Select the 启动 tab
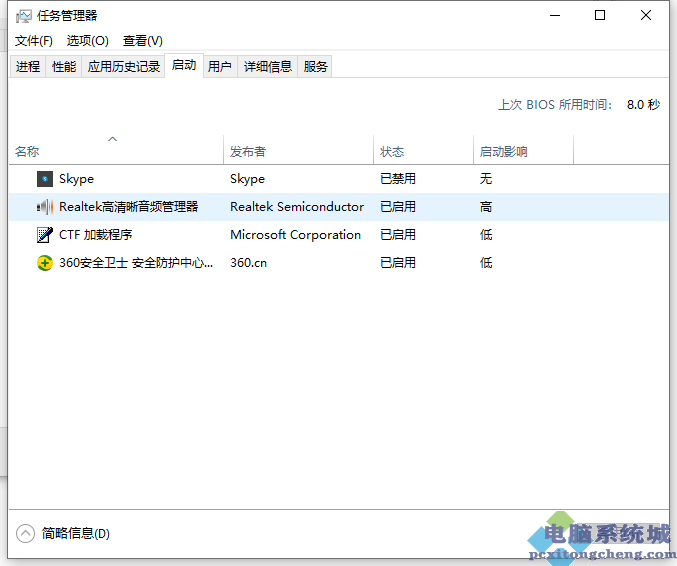This screenshot has height=566, width=677. pos(184,65)
